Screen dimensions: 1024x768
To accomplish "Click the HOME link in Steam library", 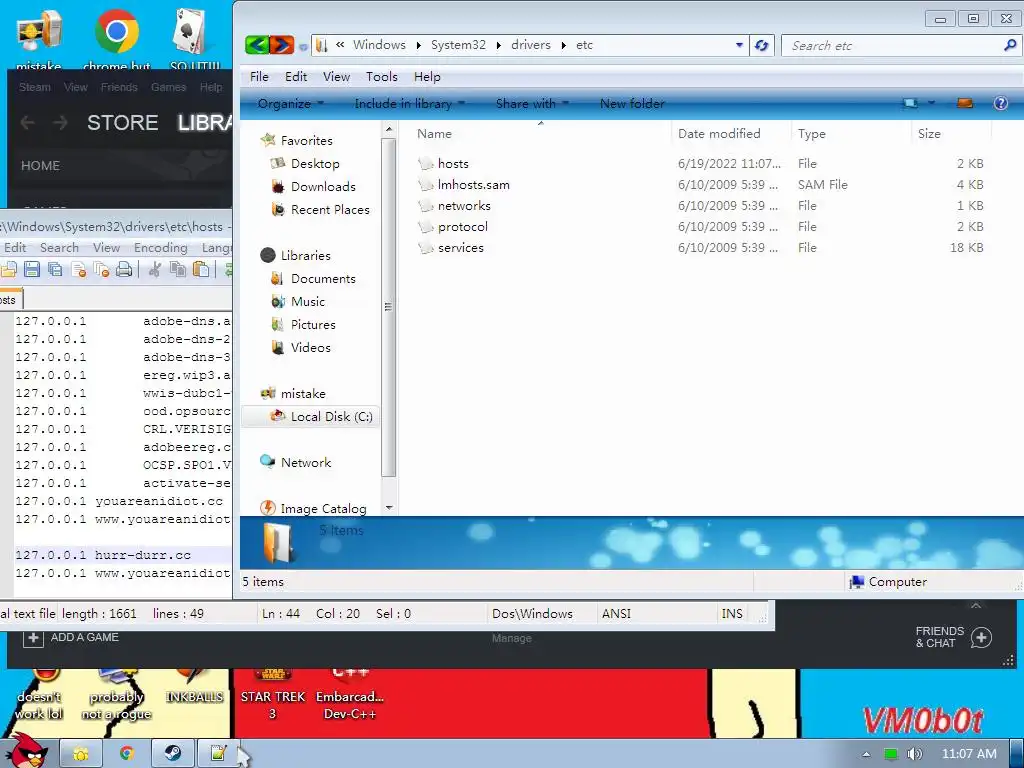I will click(40, 166).
